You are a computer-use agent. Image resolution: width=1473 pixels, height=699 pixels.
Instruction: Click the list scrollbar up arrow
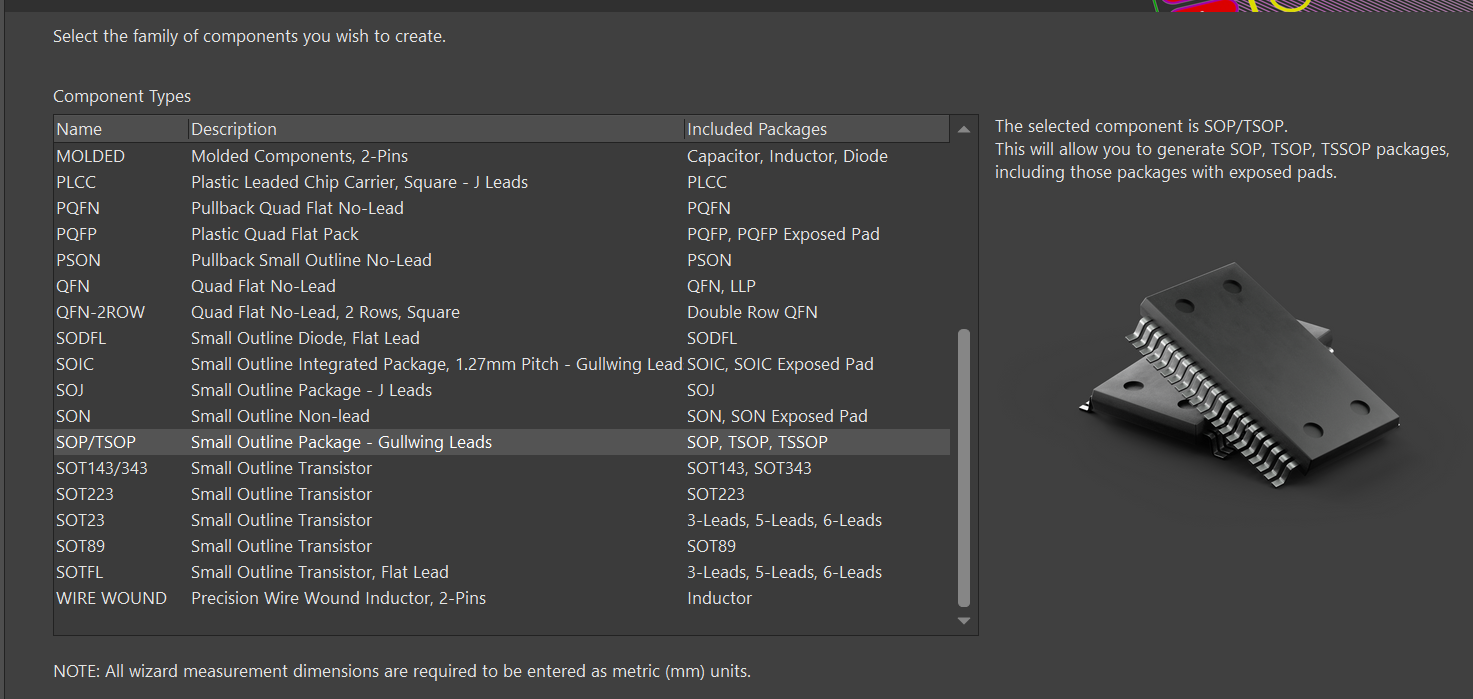[x=964, y=129]
